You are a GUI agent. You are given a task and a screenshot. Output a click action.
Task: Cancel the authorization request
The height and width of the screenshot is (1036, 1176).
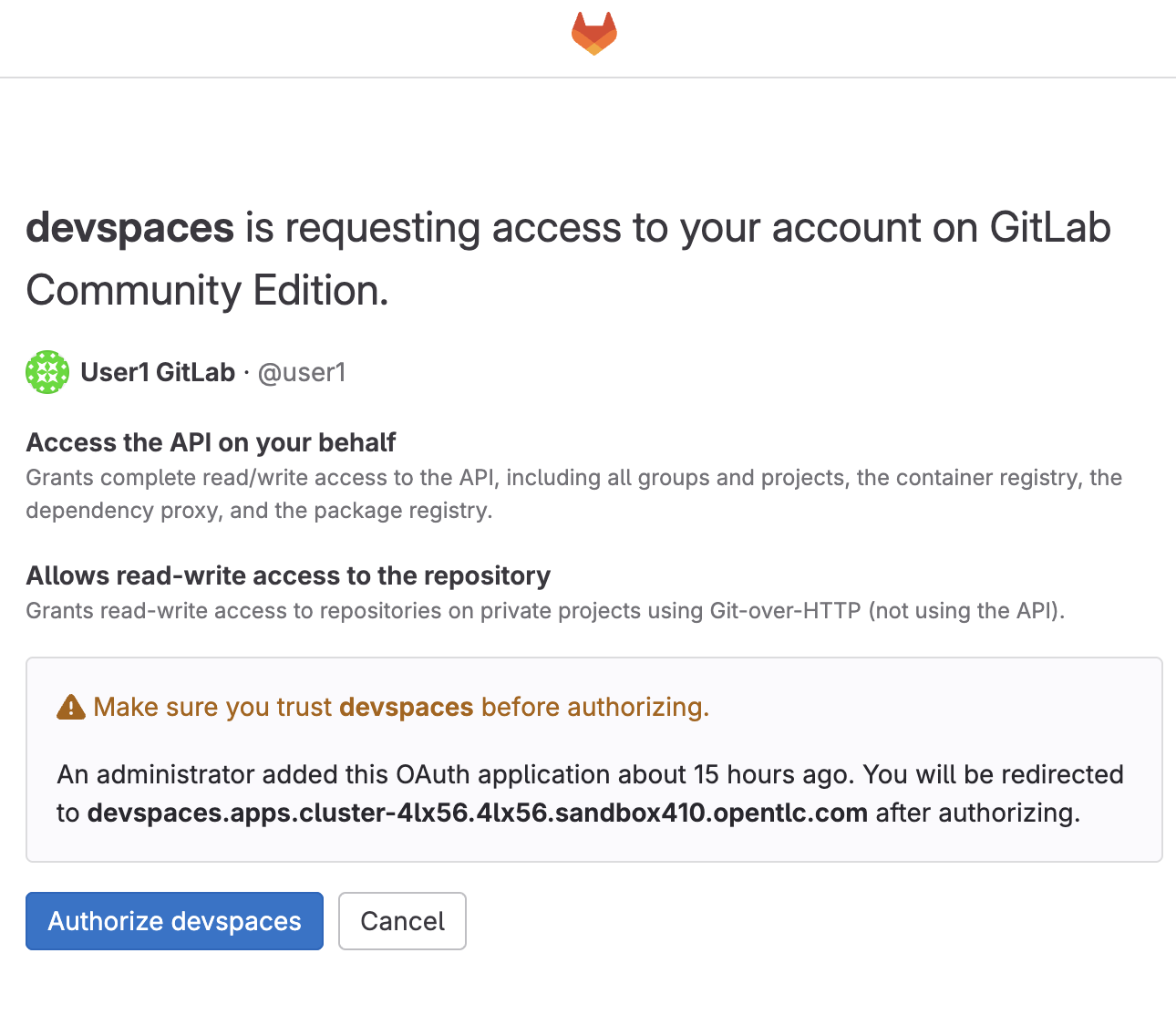coord(402,921)
